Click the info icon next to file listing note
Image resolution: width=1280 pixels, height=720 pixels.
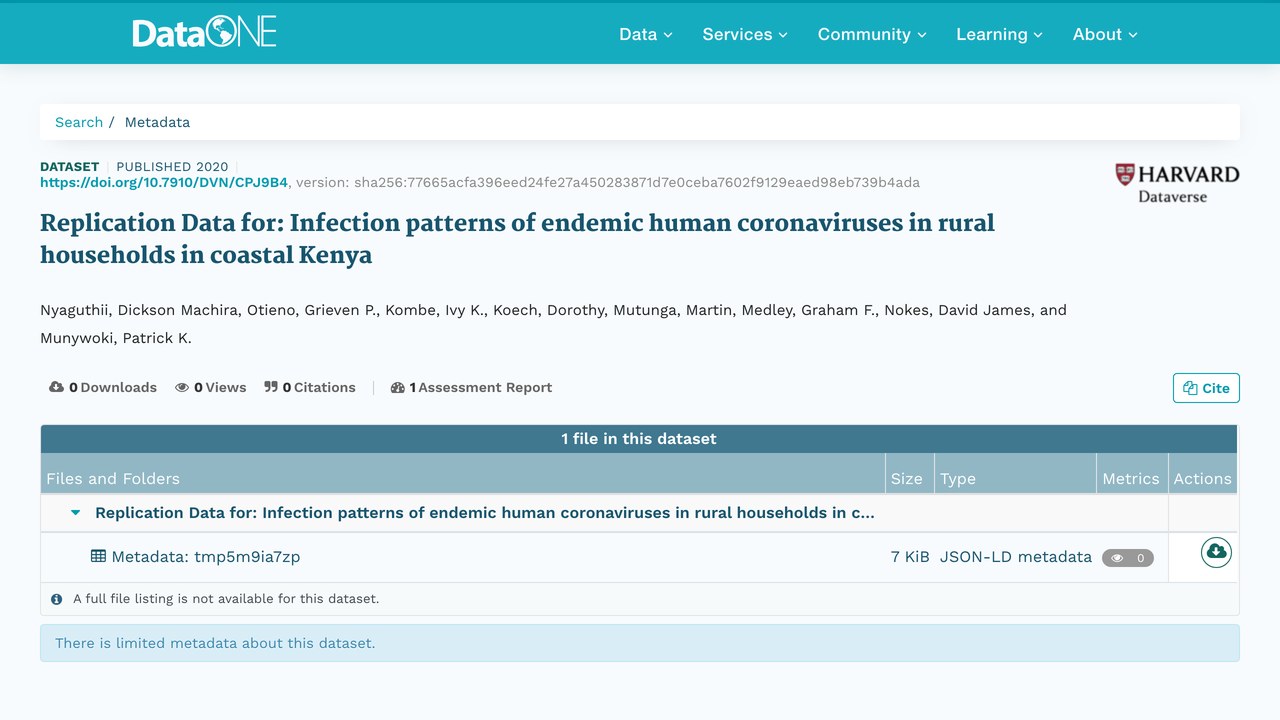click(57, 599)
